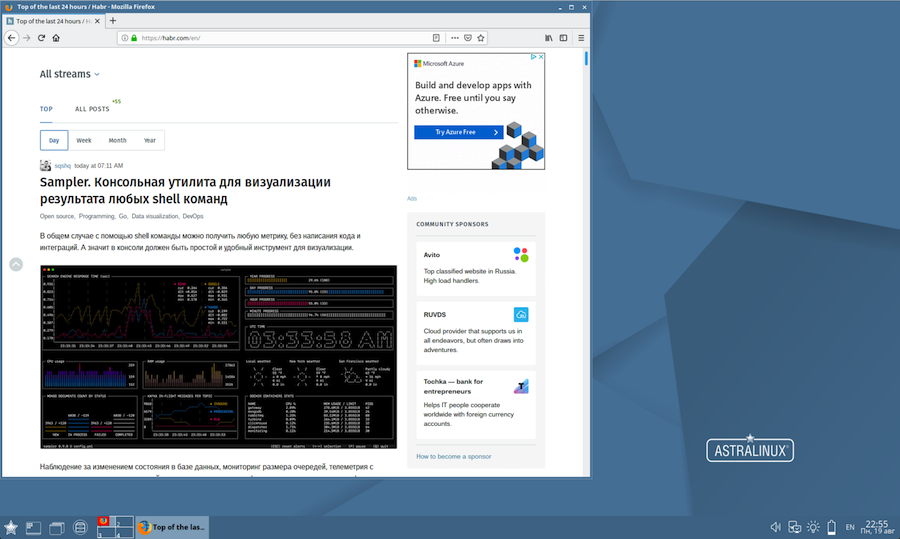Go to the Firefox home page icon

pos(56,38)
